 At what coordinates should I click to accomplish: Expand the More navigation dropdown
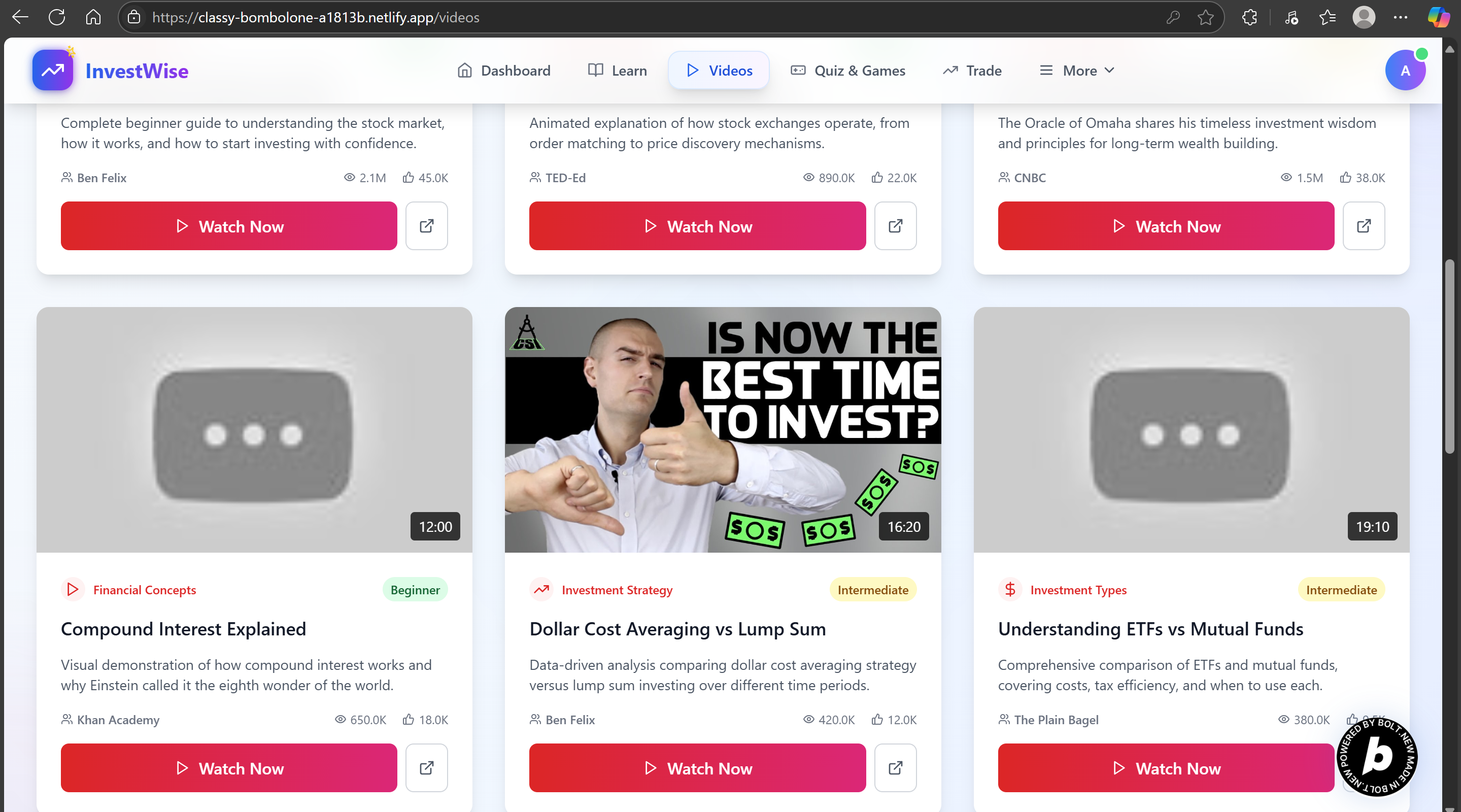(1076, 71)
